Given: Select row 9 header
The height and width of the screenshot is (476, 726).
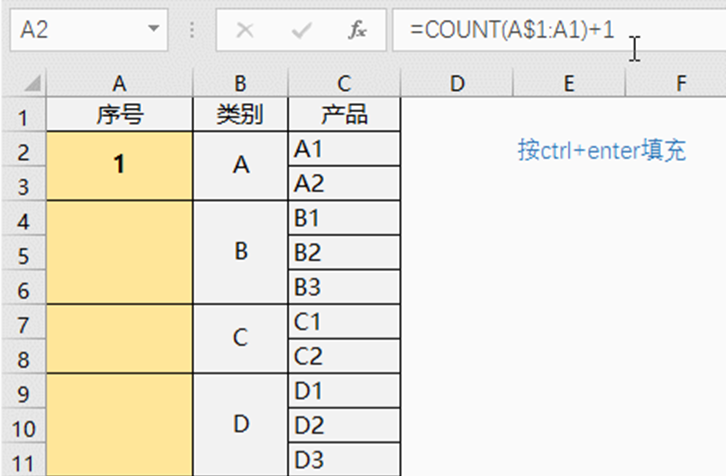Looking at the screenshot, I should (24, 391).
